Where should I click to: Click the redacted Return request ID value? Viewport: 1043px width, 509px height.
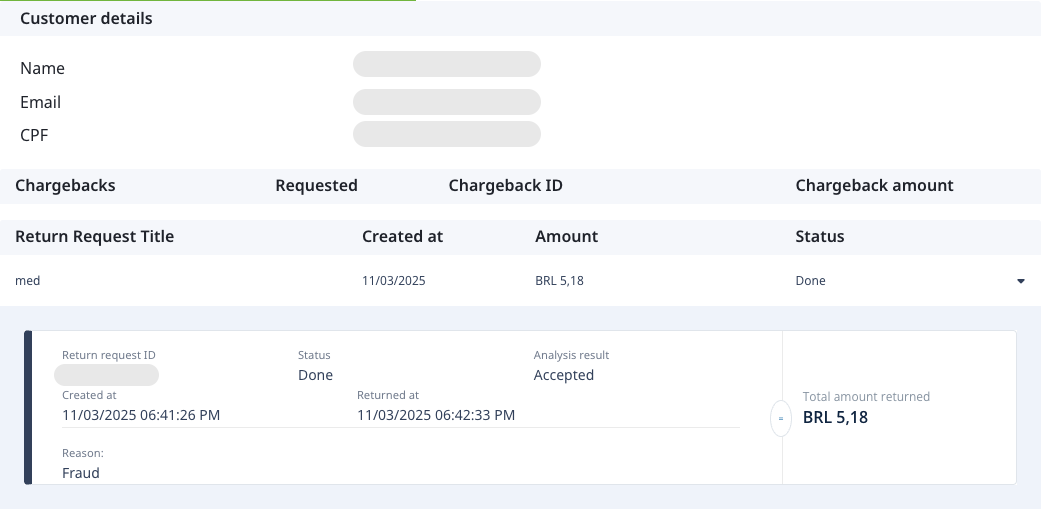coord(107,375)
